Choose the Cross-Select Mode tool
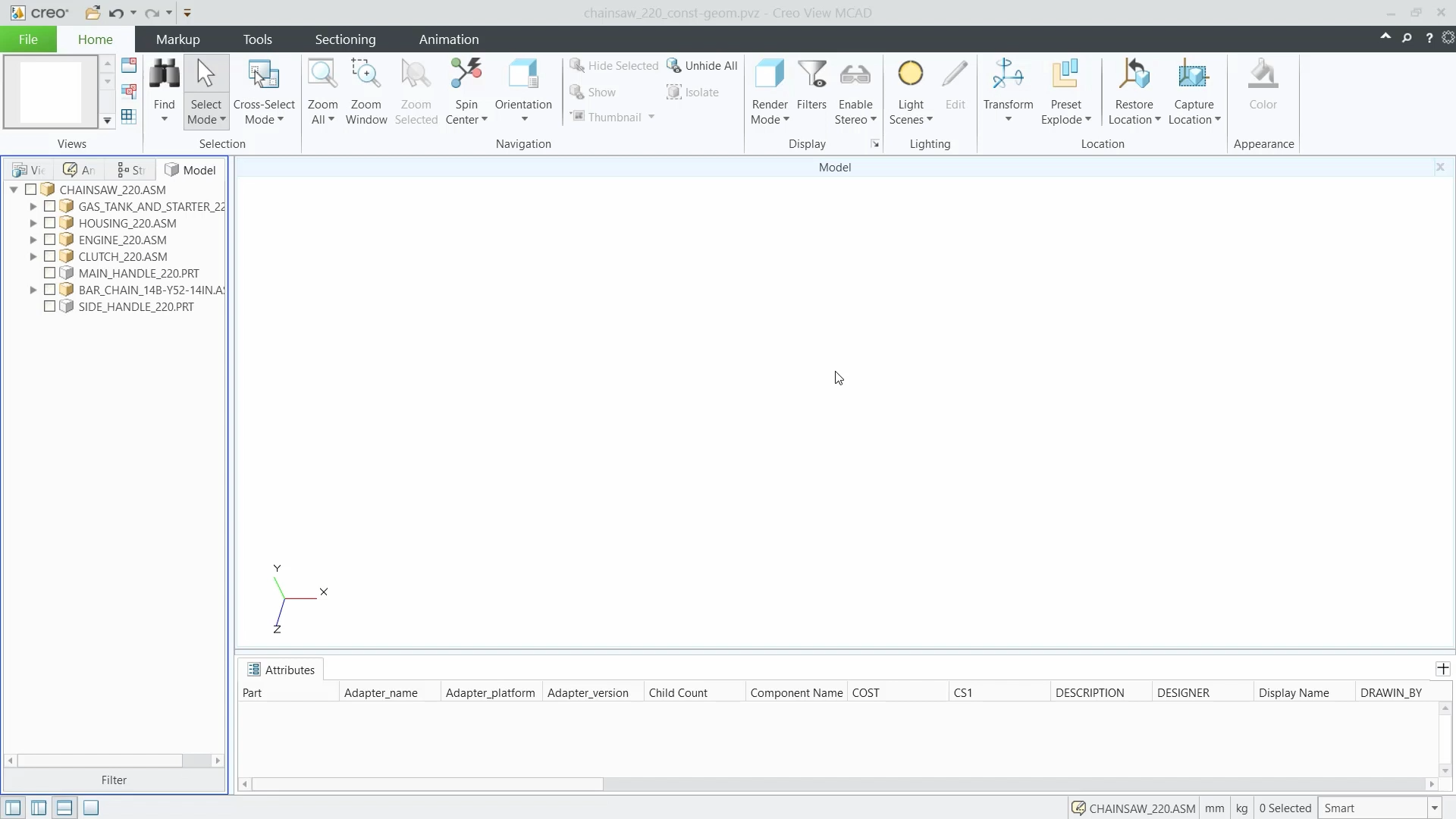Image resolution: width=1456 pixels, height=819 pixels. pyautogui.click(x=264, y=74)
